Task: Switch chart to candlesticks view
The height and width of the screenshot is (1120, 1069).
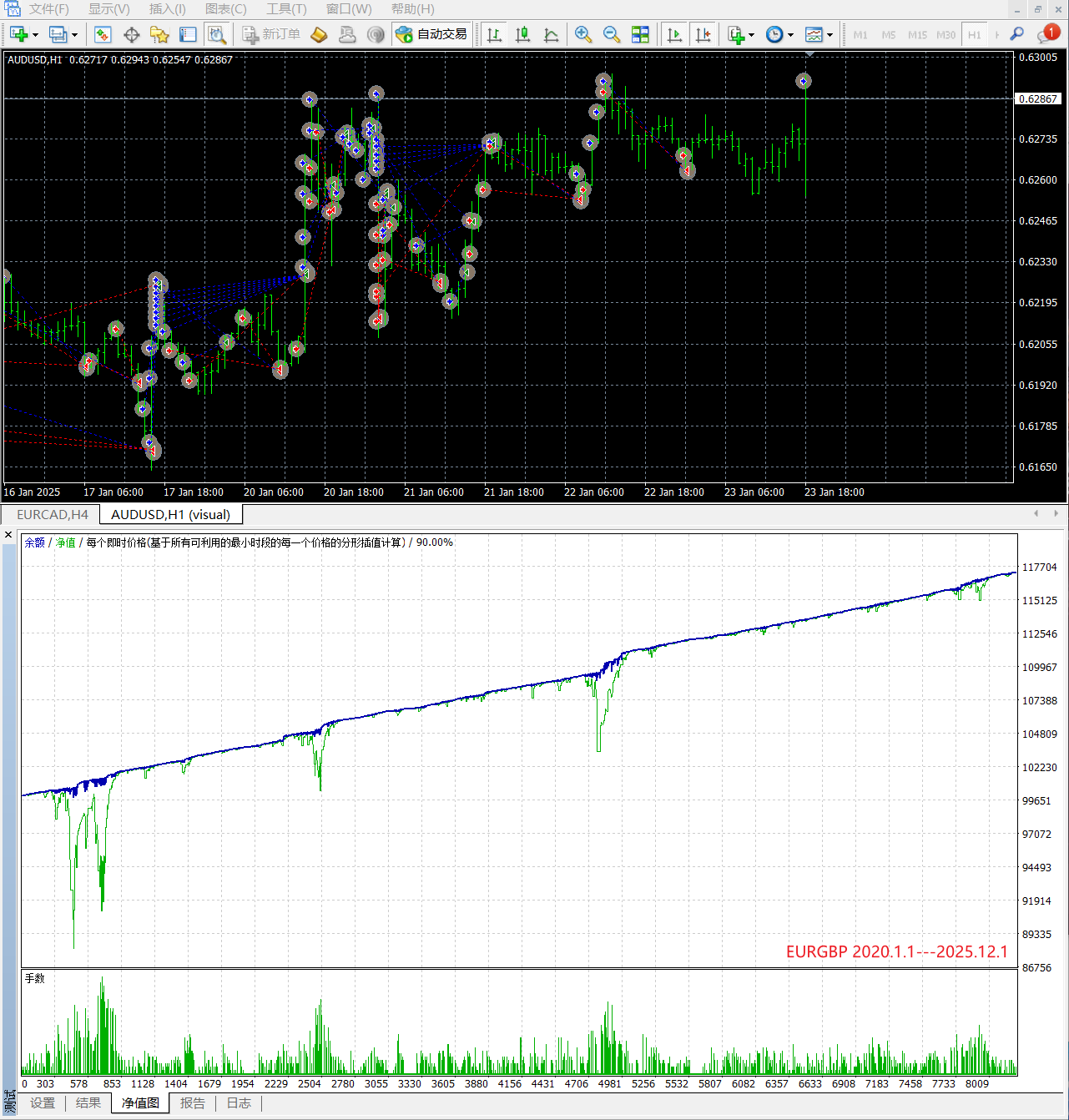Action: (x=523, y=34)
